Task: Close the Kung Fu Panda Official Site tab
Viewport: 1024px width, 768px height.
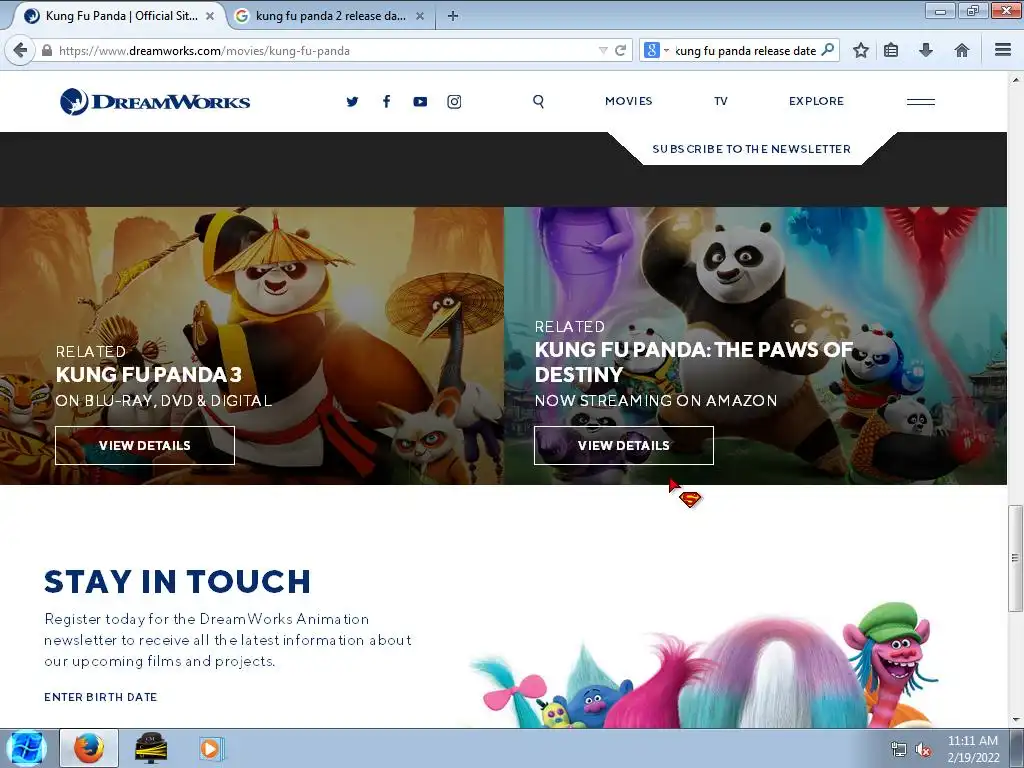Action: [210, 16]
